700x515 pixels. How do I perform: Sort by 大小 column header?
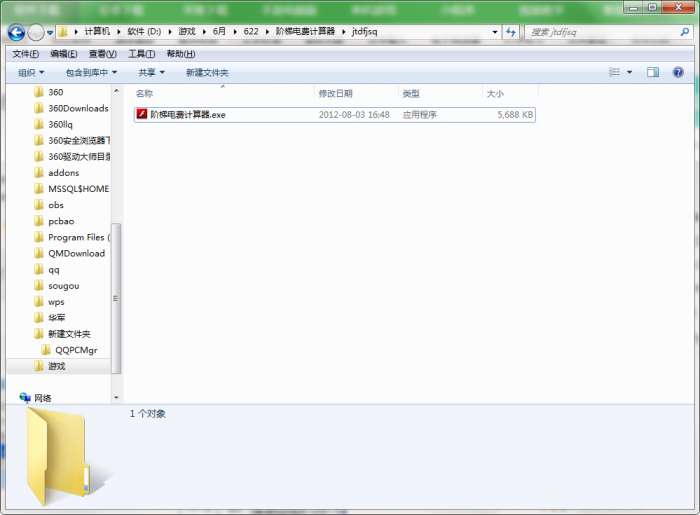pos(510,93)
